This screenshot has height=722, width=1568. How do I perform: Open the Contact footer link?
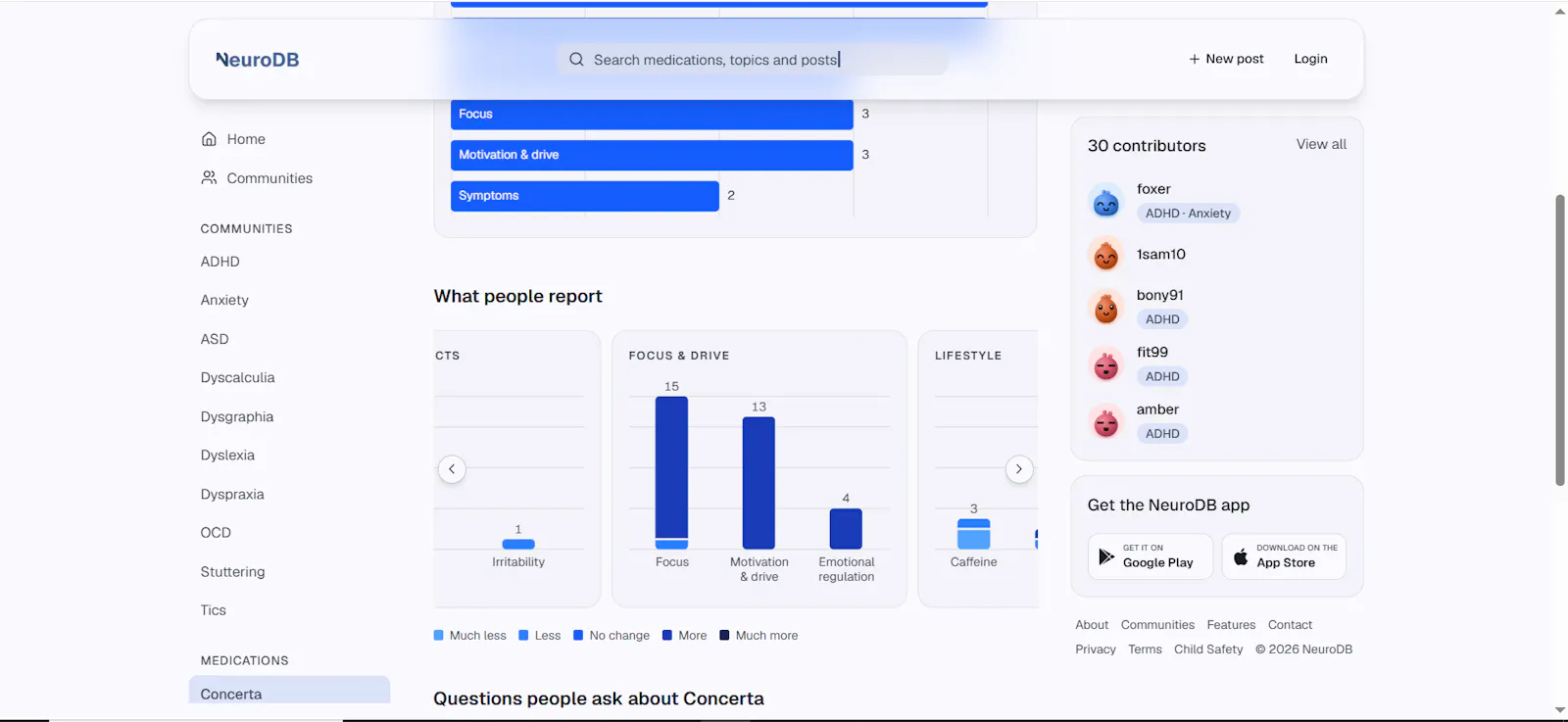(x=1290, y=625)
